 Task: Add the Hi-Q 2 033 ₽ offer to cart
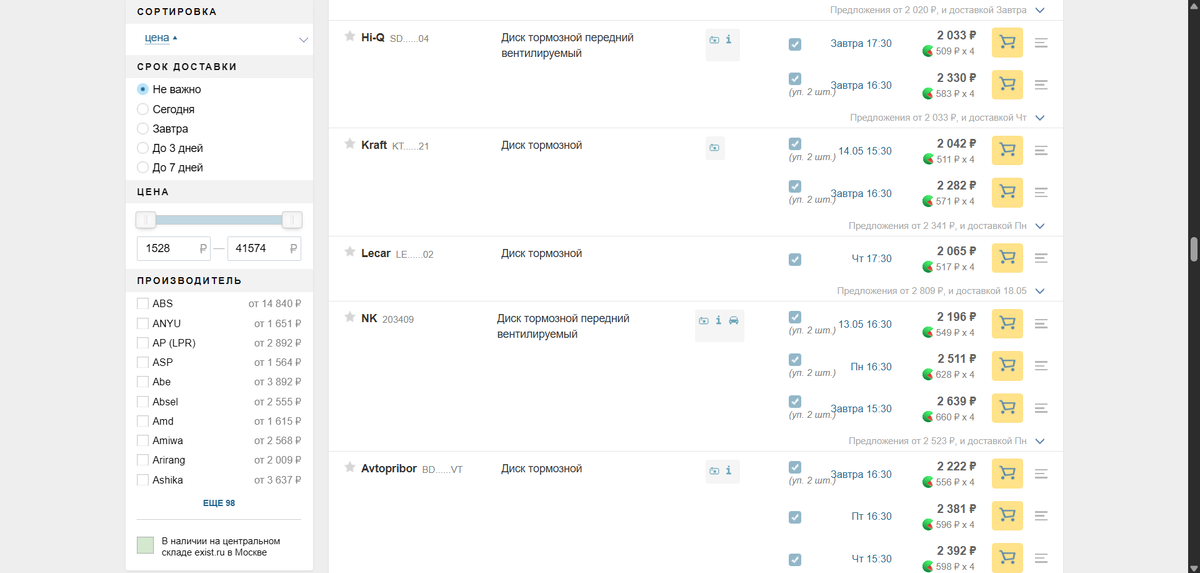[1007, 43]
